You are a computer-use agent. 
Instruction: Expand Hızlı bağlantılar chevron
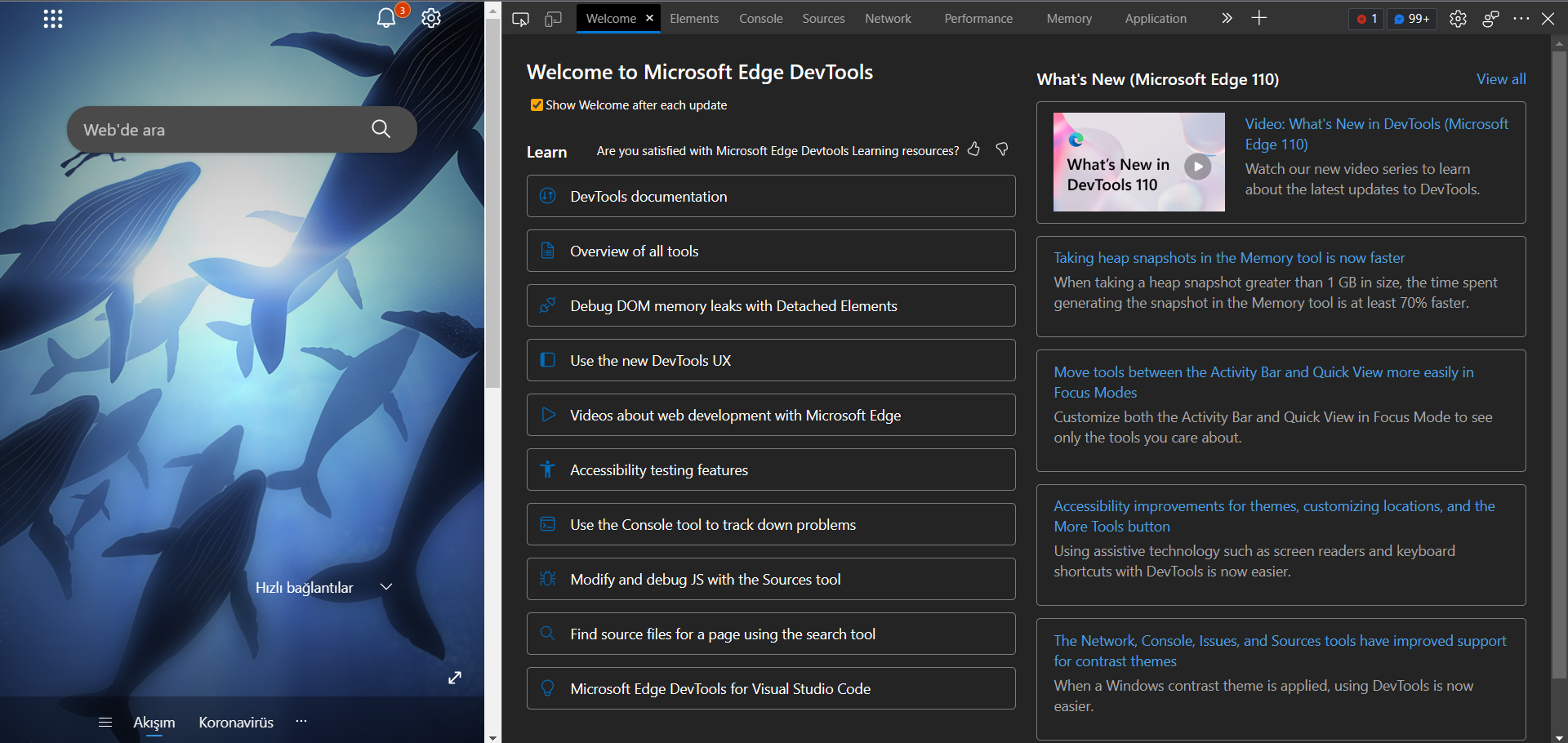[x=386, y=587]
